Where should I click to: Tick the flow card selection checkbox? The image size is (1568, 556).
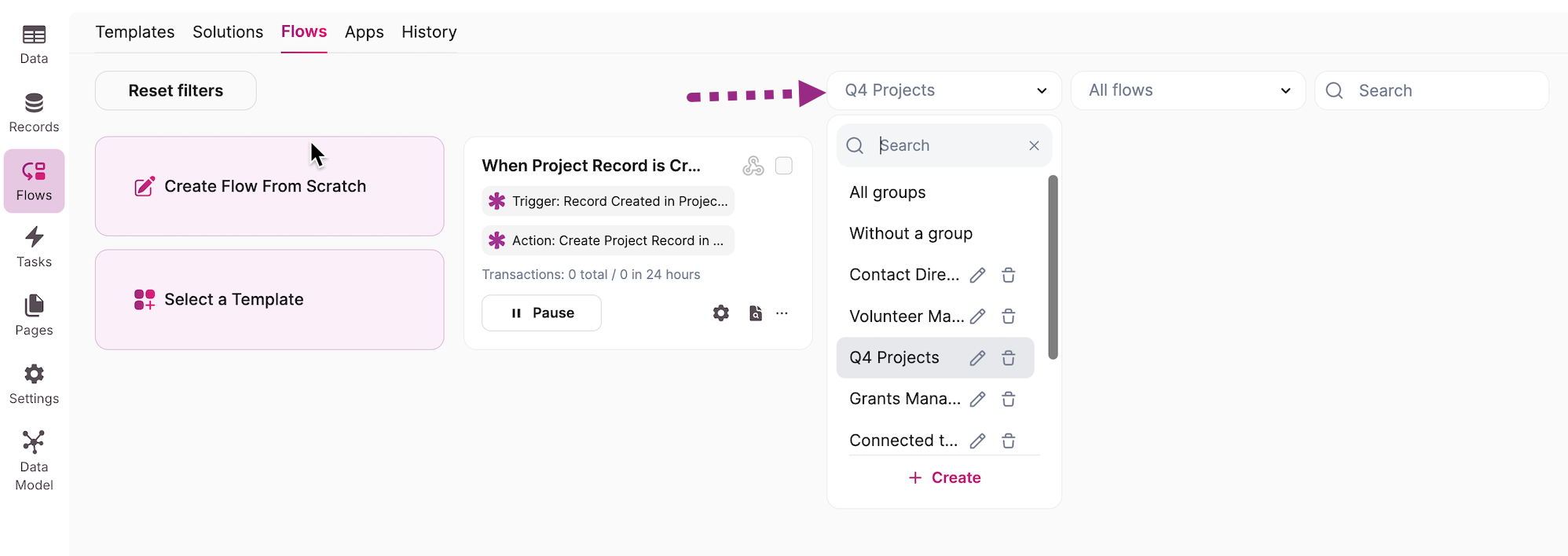[783, 166]
